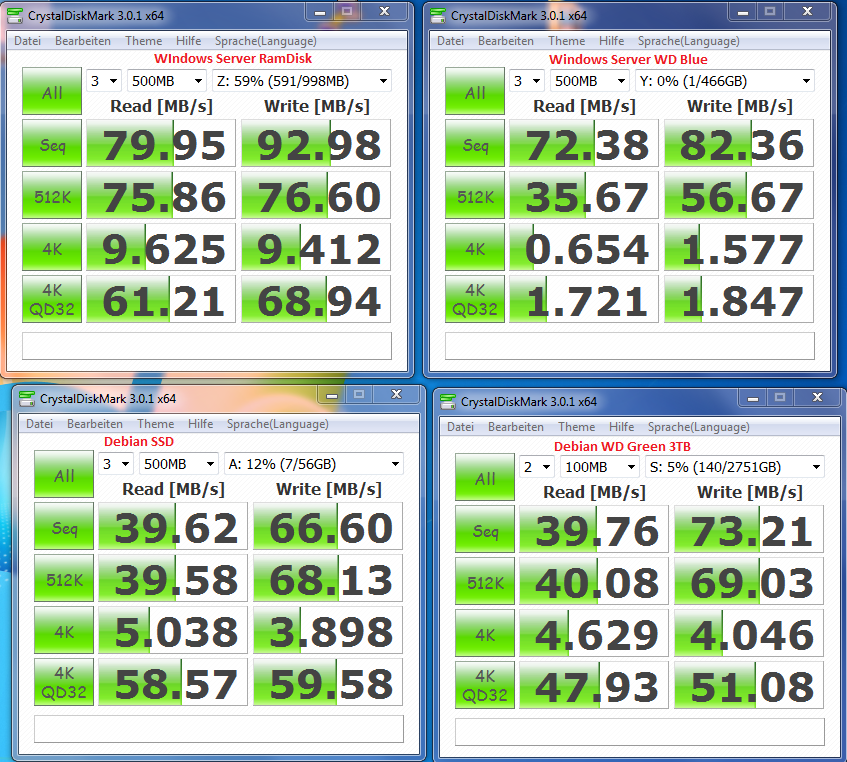Click the app icon in Debian SSD window title bar
Image resolution: width=847 pixels, height=762 pixels.
[x=27, y=399]
